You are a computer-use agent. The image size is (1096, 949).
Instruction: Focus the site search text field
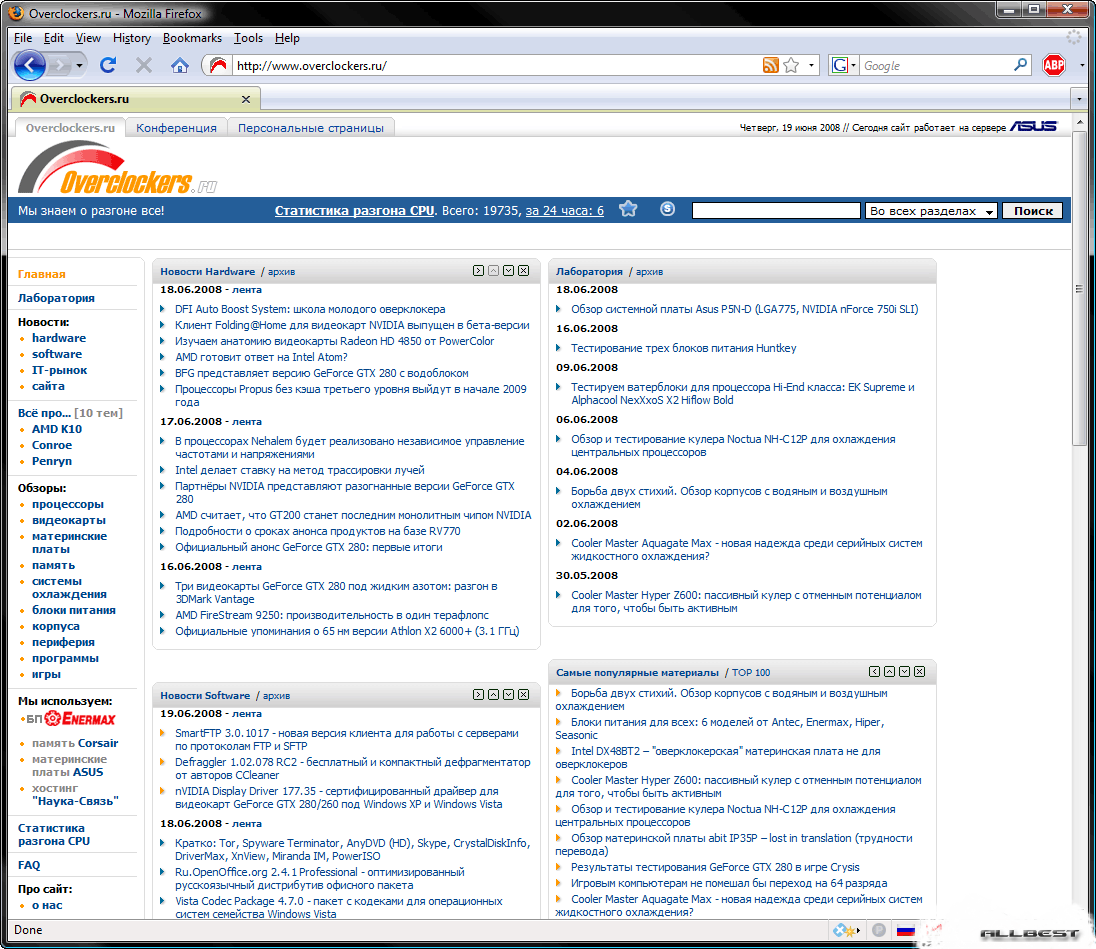click(776, 211)
